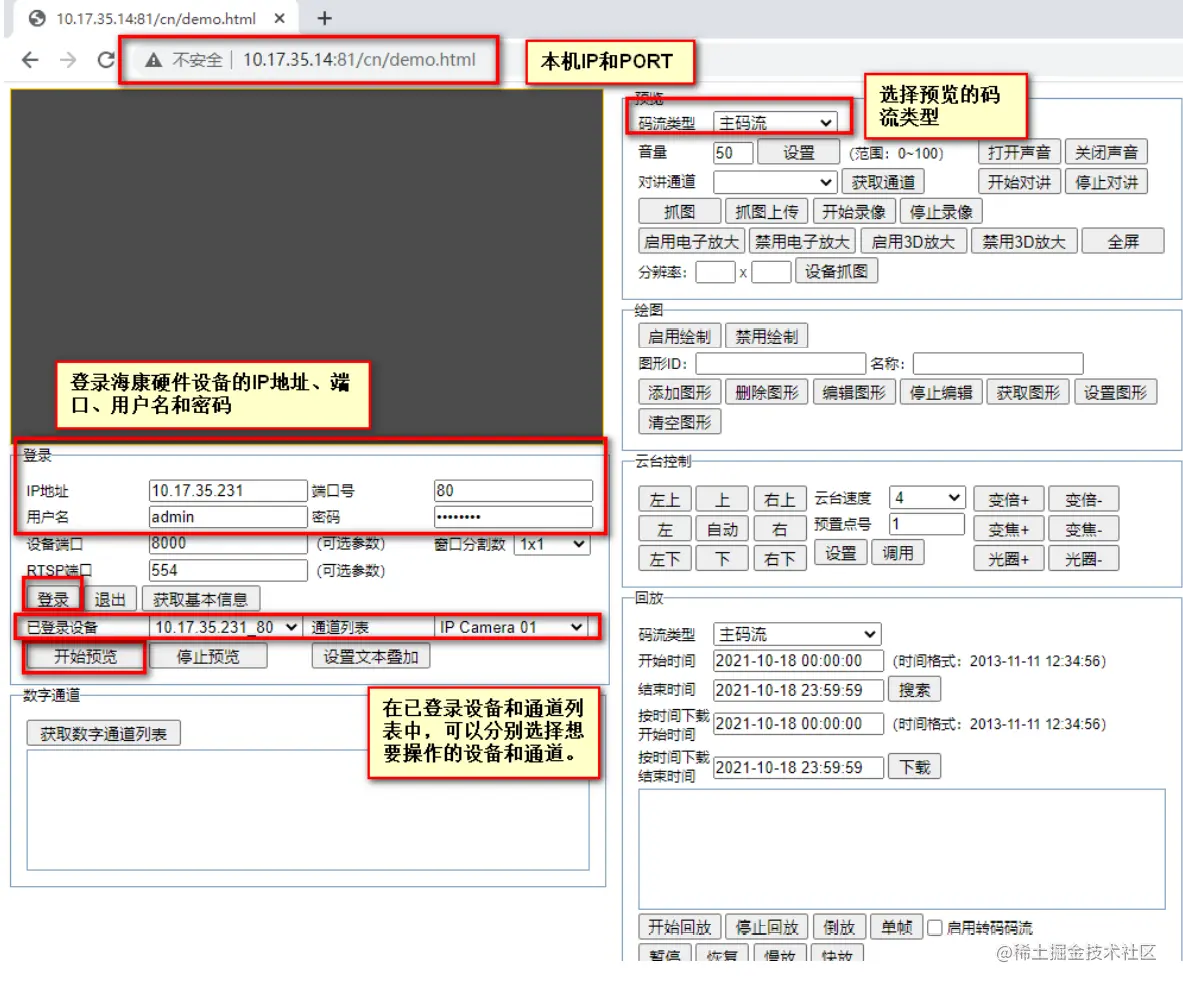This screenshot has width=1183, height=989.
Task: Click 全屏 button
Action: [x=1123, y=241]
